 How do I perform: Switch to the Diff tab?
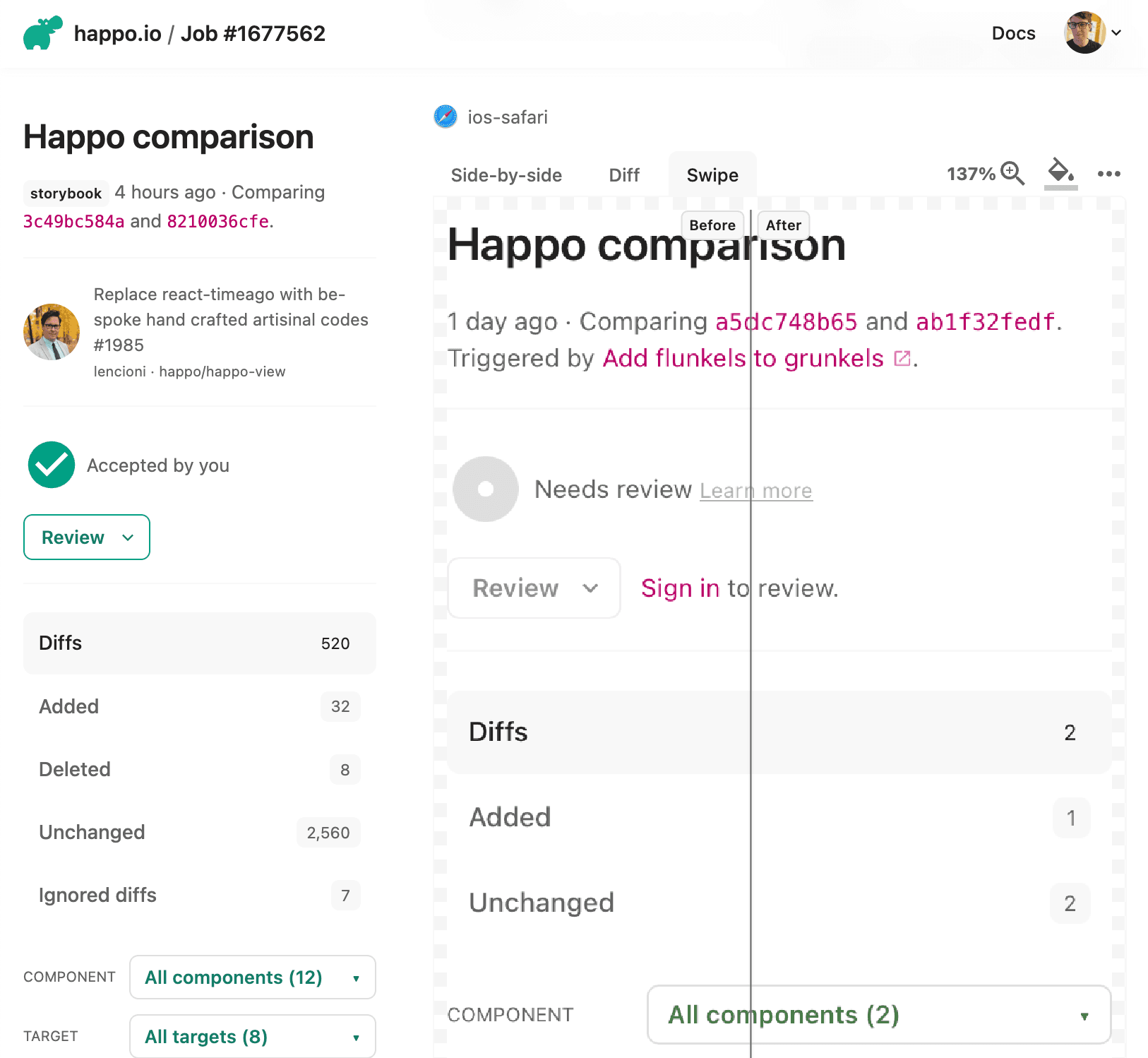[623, 174]
